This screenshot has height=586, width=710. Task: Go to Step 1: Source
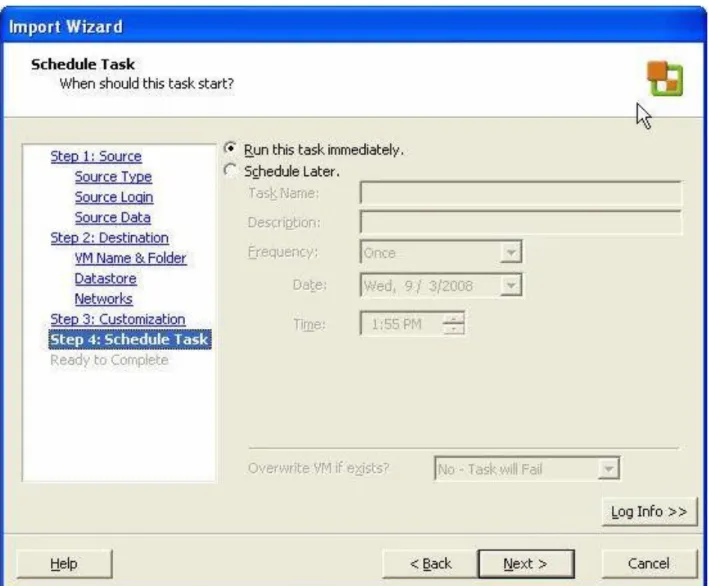(x=96, y=156)
